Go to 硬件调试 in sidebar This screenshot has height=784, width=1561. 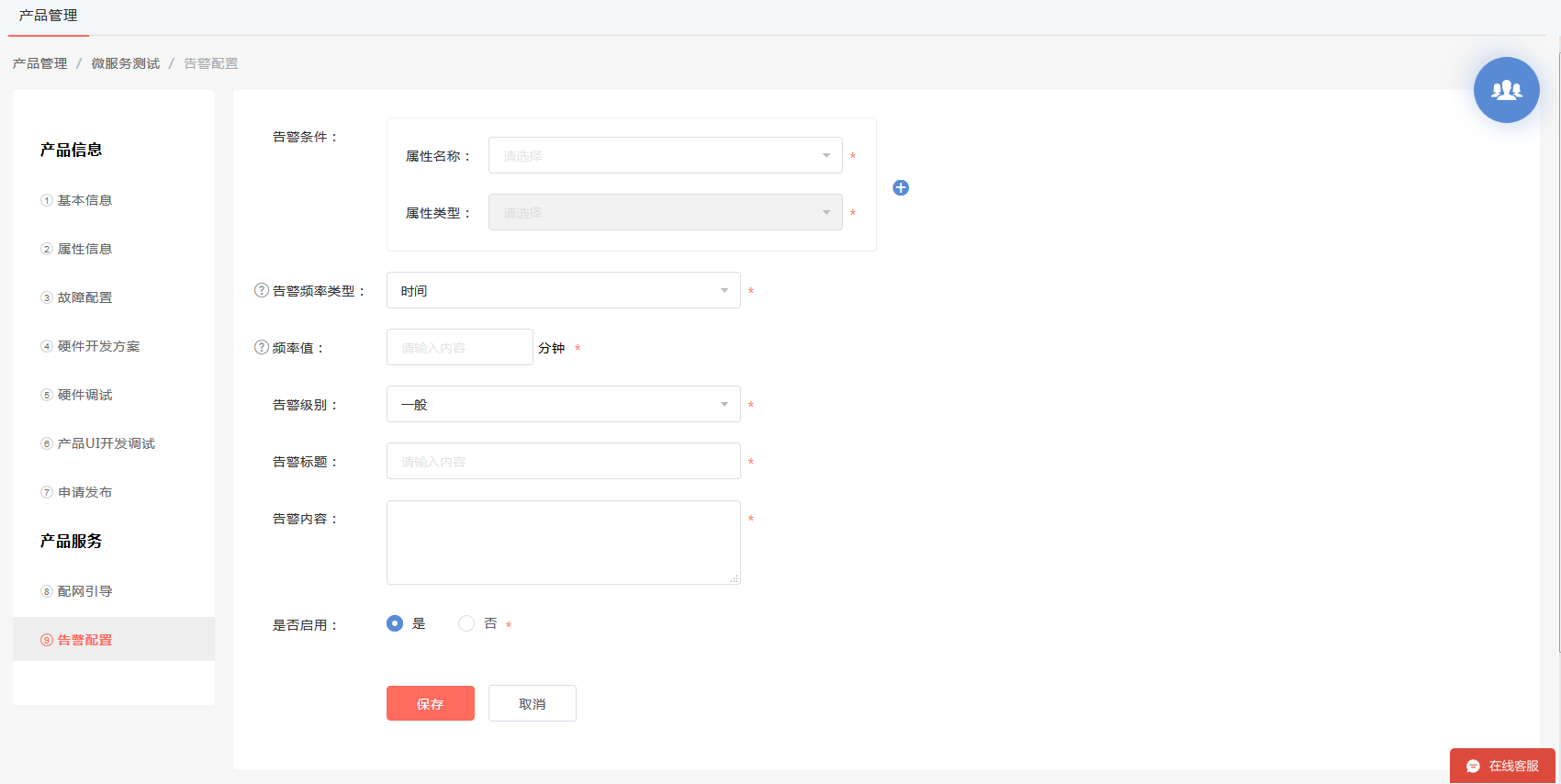tap(84, 395)
